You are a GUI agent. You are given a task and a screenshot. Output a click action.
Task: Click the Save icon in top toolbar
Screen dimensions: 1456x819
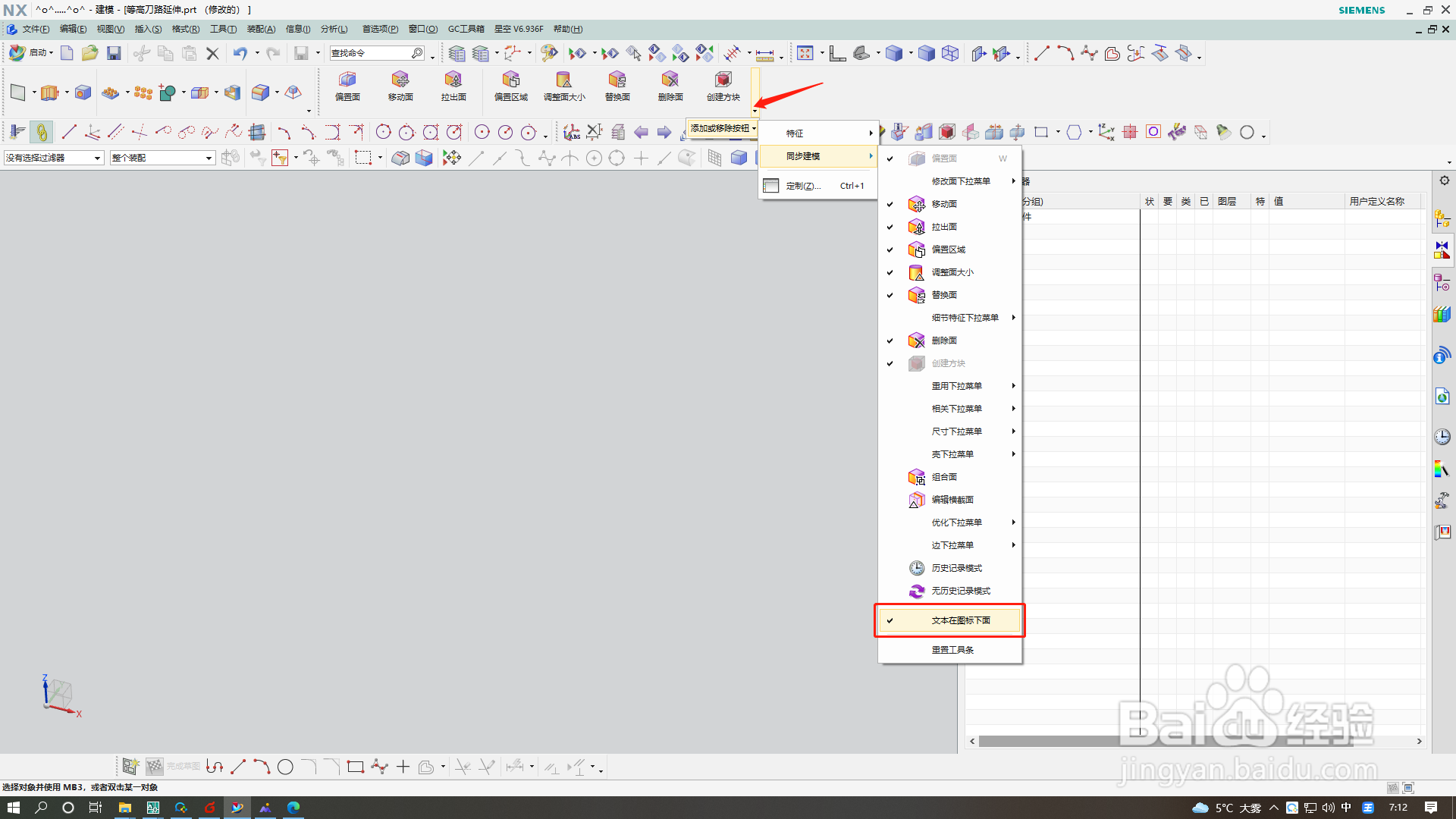point(114,53)
